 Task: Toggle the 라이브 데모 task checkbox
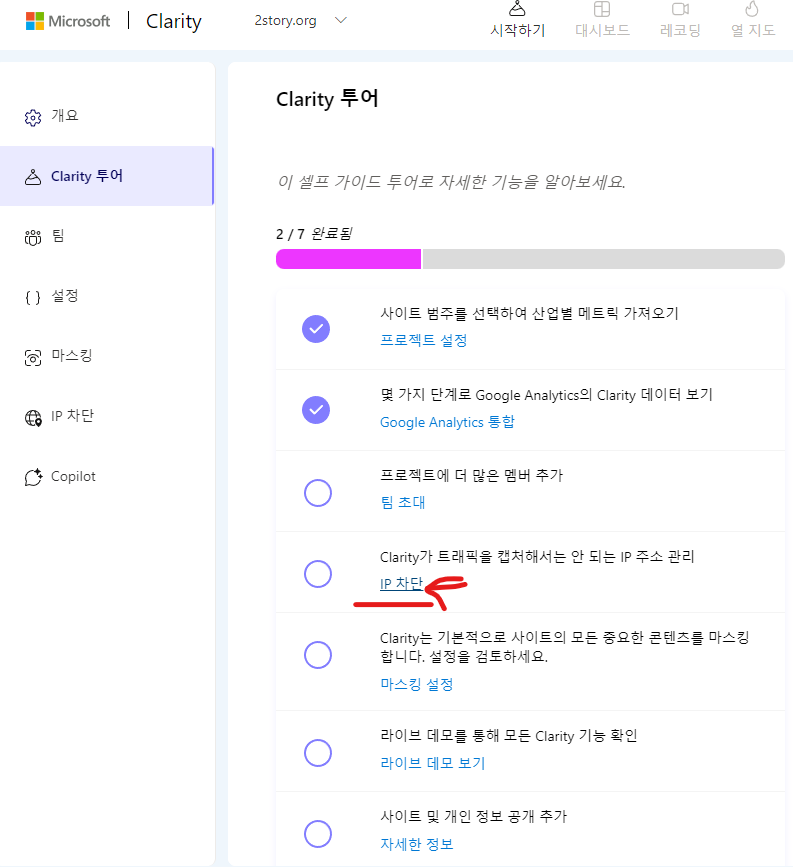click(317, 753)
